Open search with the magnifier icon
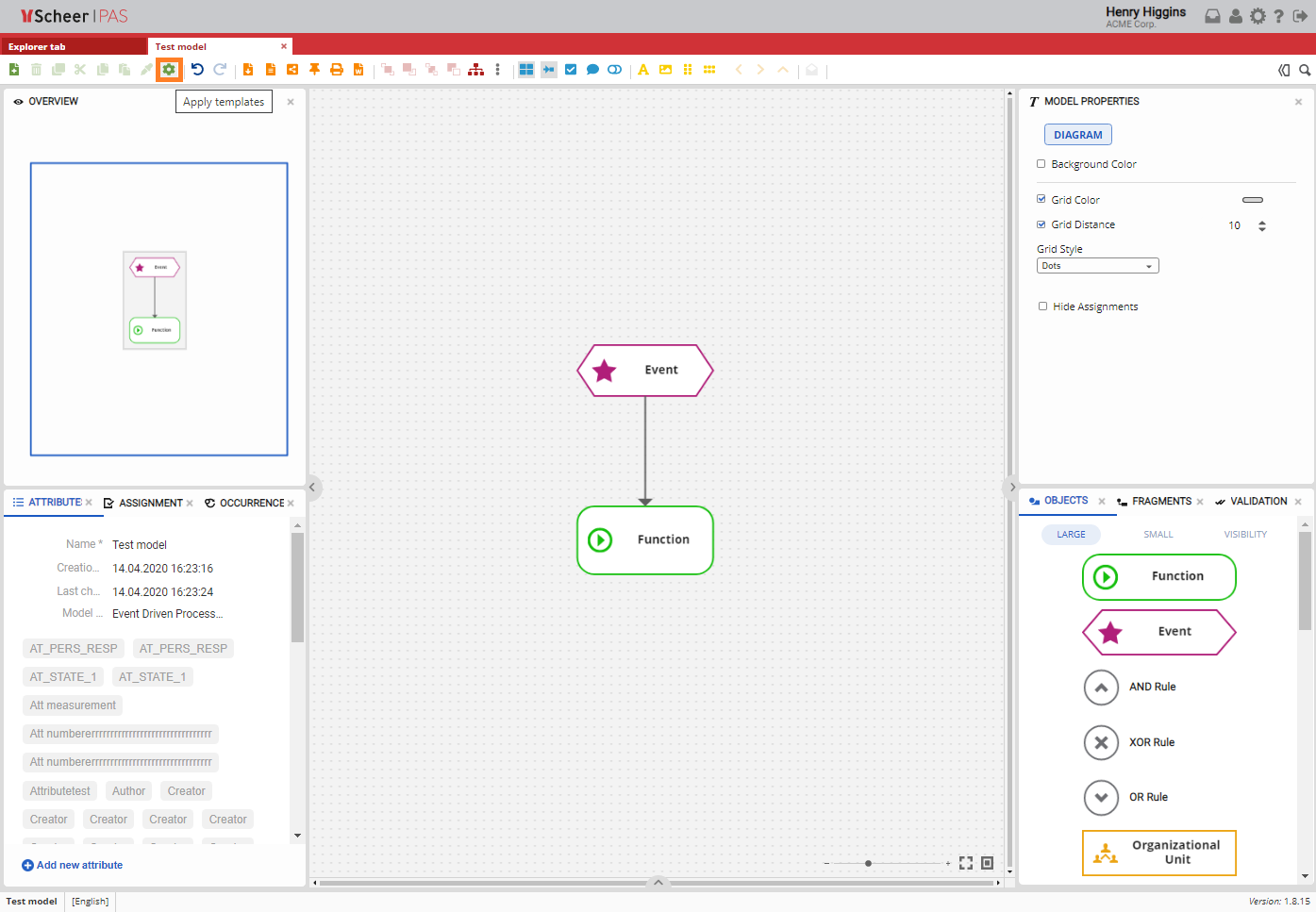 (x=1305, y=70)
